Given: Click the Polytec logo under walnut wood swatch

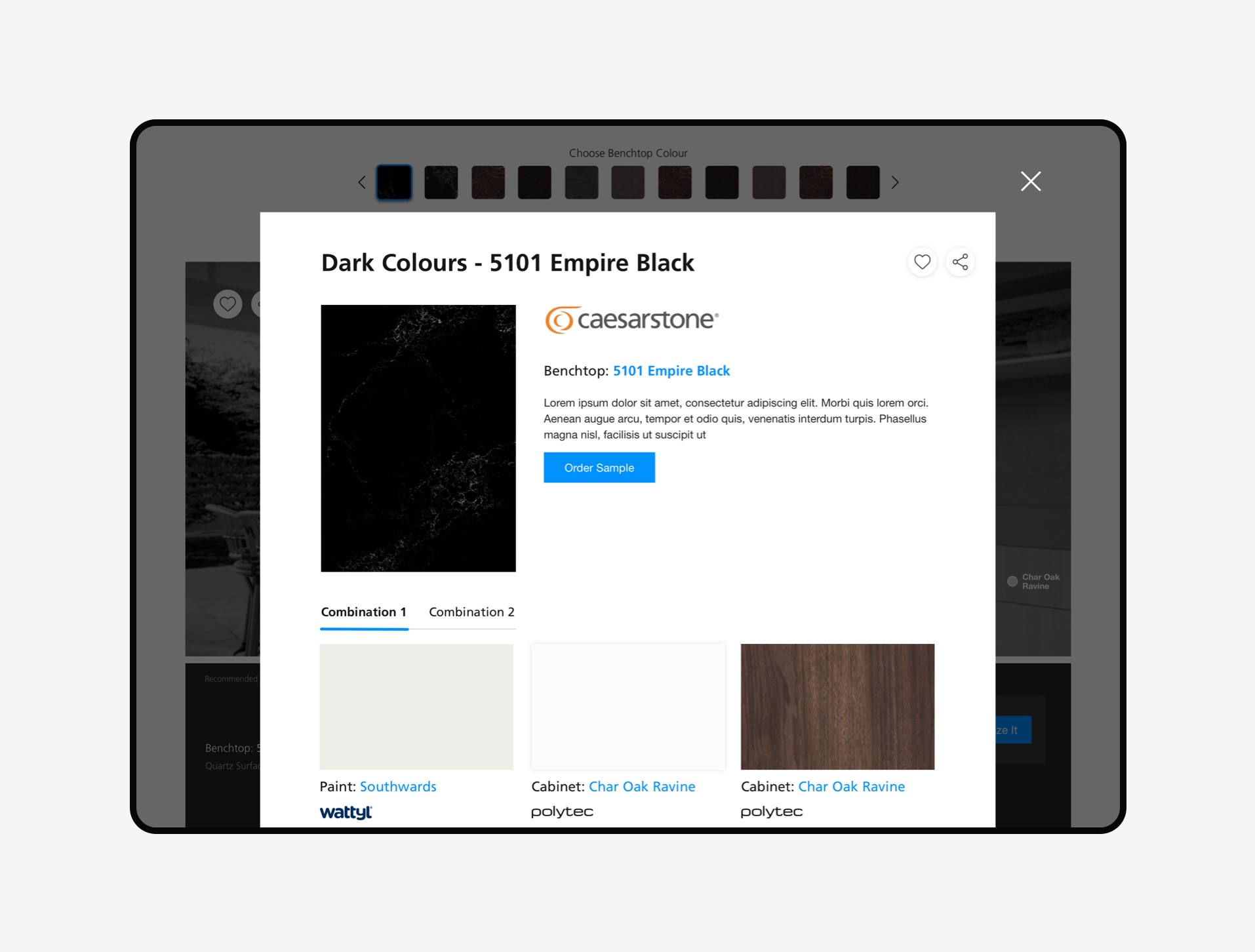Looking at the screenshot, I should [771, 812].
